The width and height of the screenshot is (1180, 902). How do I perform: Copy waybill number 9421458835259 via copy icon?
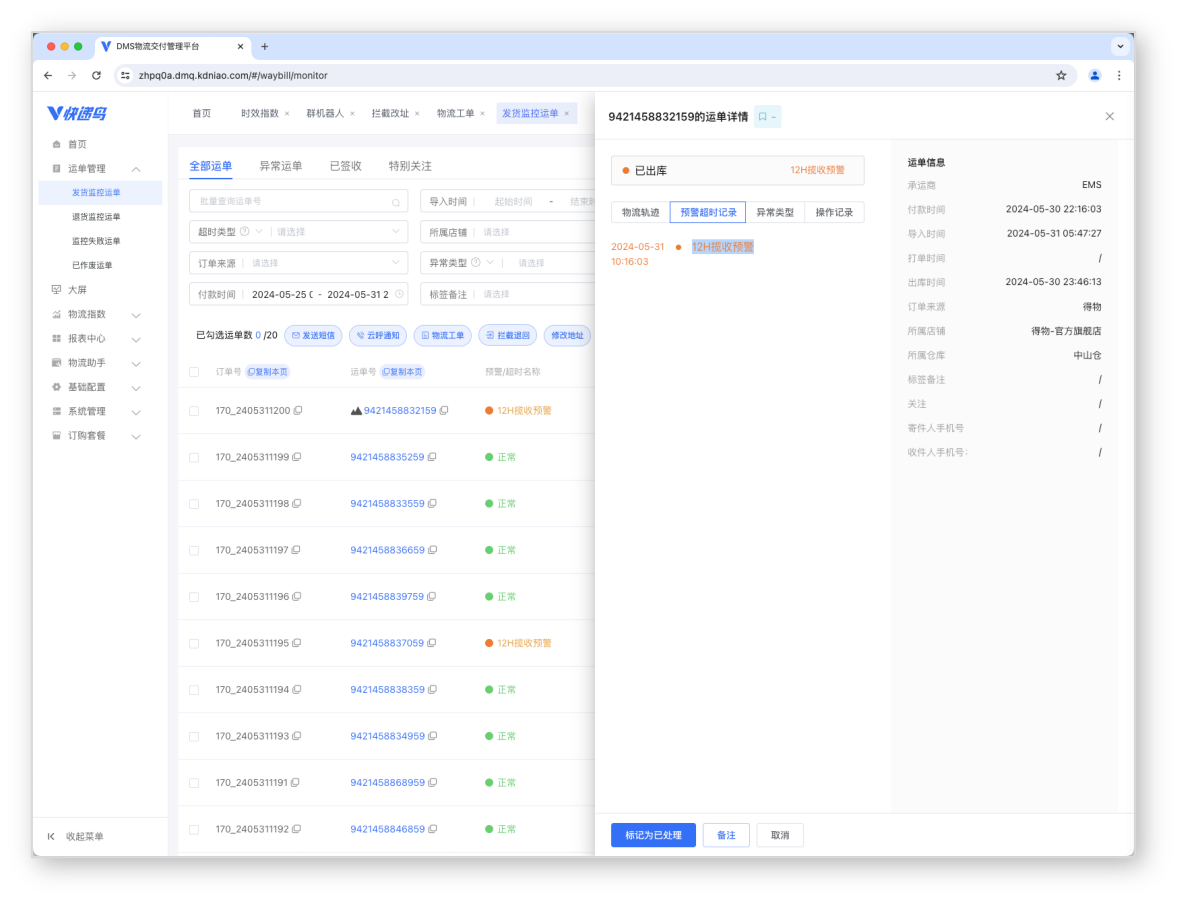point(432,457)
